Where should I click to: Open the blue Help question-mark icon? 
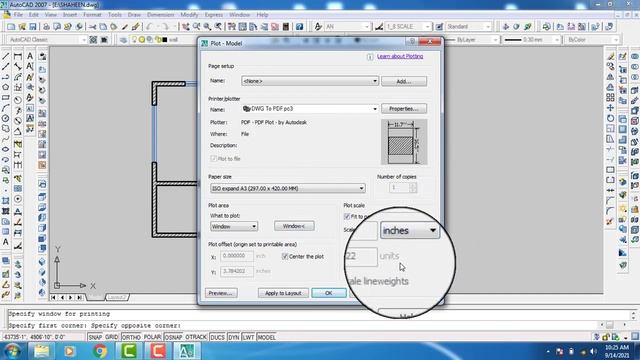pyautogui.click(x=300, y=27)
